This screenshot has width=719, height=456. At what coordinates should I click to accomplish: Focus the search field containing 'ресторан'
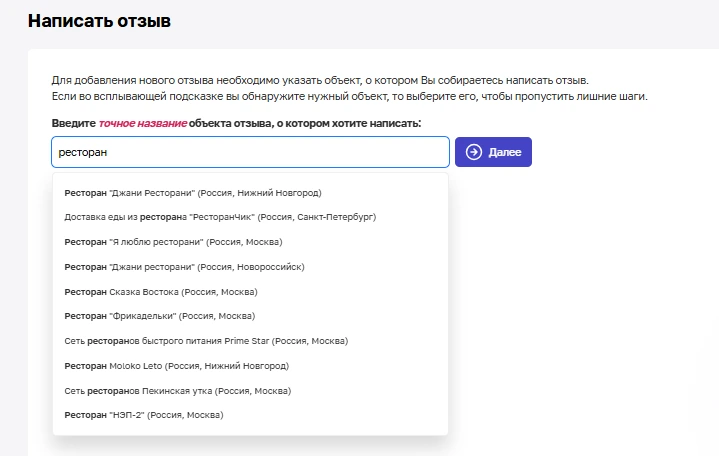(250, 152)
